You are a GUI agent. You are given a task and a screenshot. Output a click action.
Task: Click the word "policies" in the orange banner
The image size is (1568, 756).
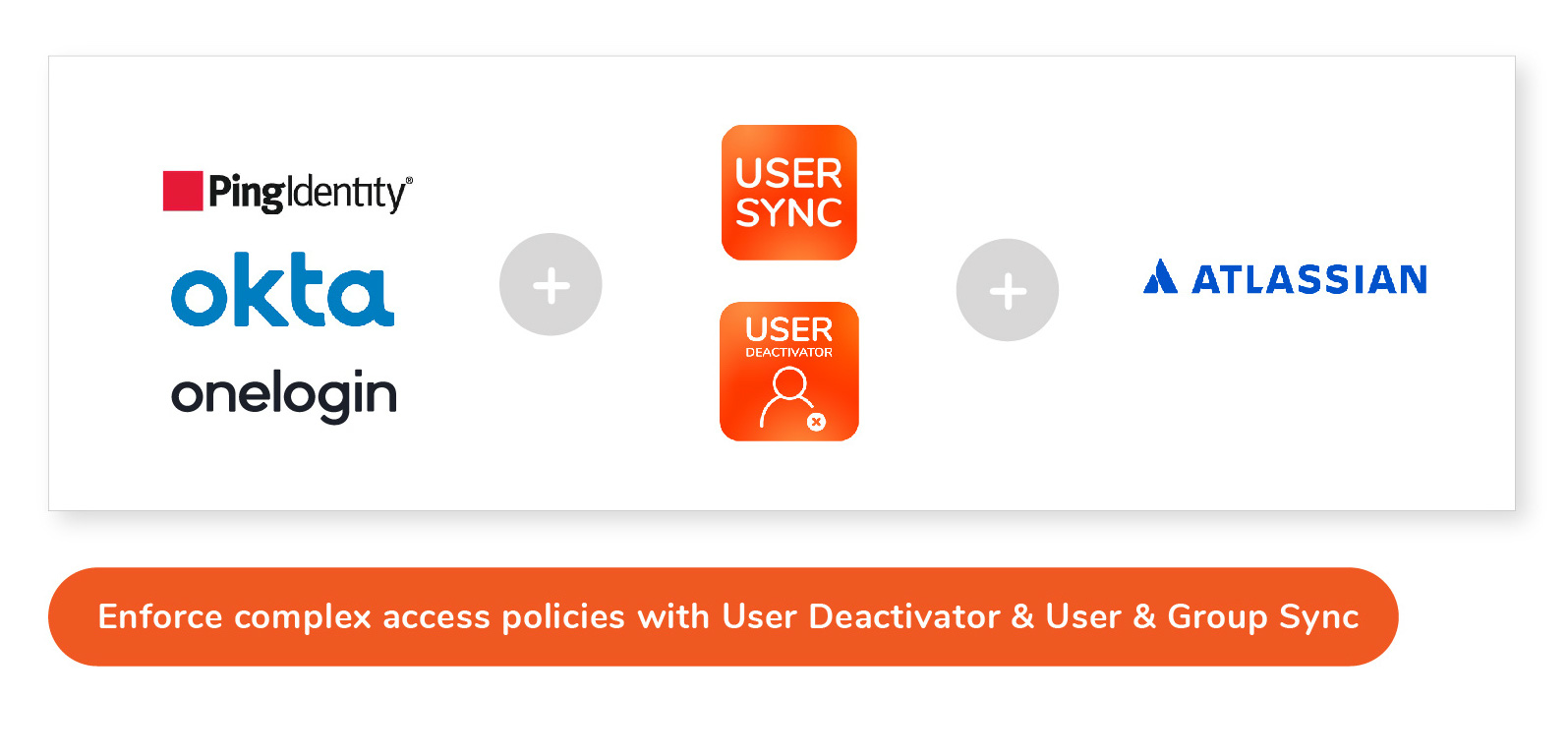[x=563, y=616]
